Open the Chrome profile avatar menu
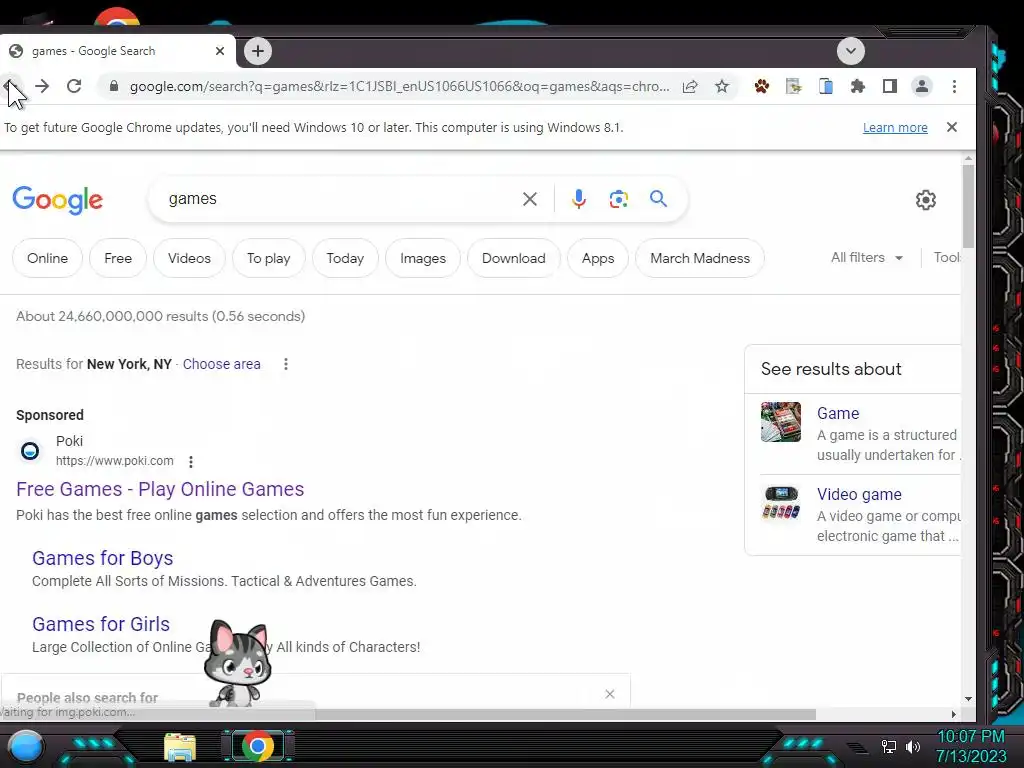 click(x=922, y=86)
